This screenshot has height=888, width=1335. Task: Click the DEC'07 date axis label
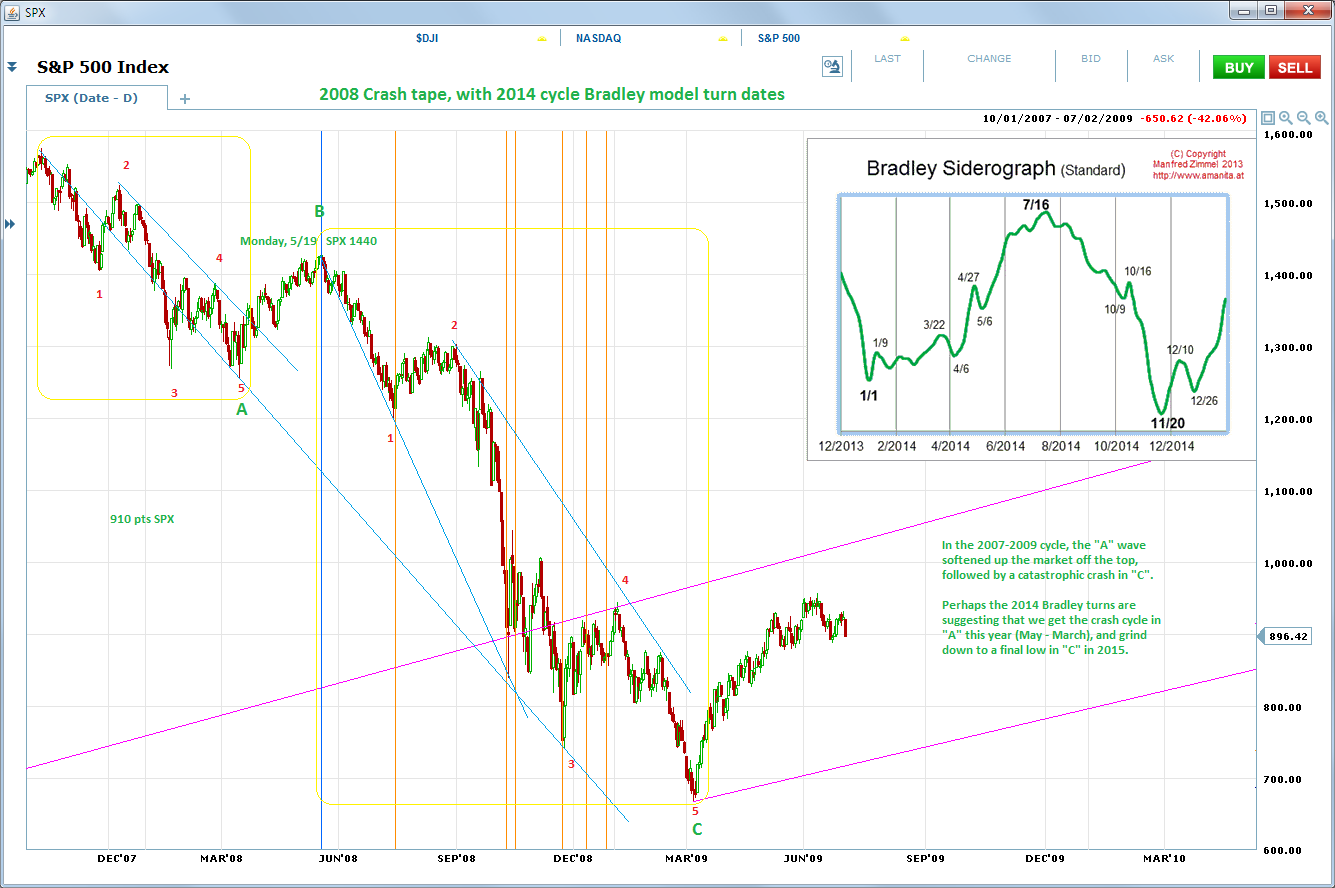click(118, 858)
